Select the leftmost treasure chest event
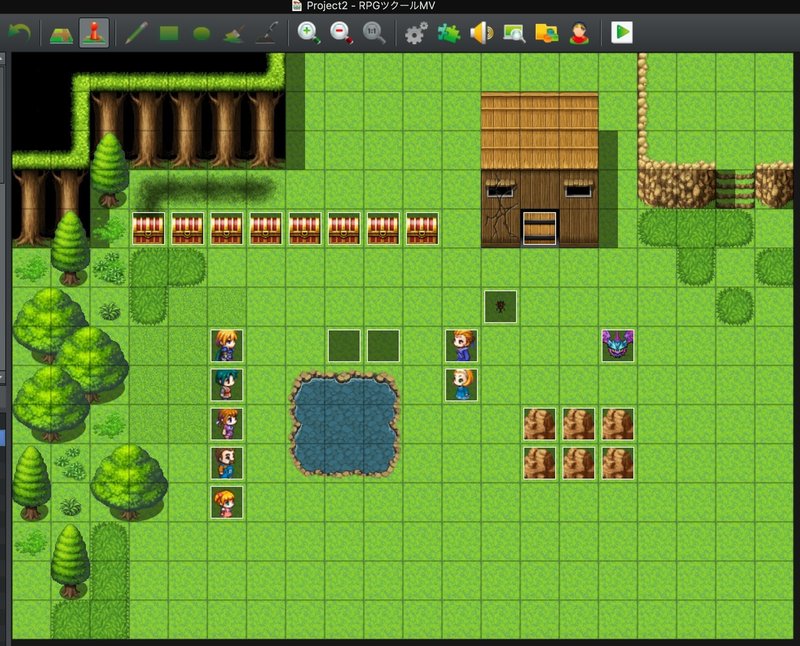800x646 pixels. click(148, 228)
